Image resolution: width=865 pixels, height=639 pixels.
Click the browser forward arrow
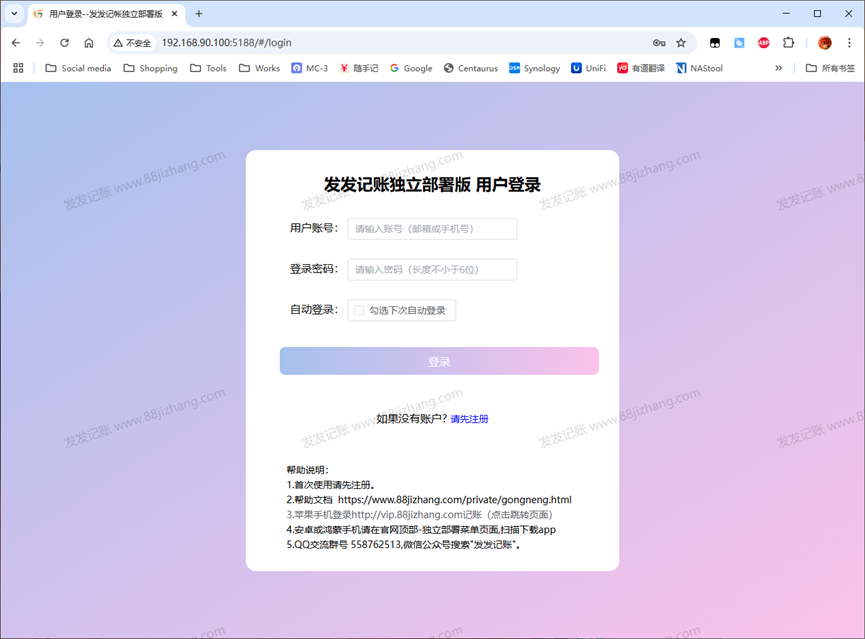tap(40, 42)
